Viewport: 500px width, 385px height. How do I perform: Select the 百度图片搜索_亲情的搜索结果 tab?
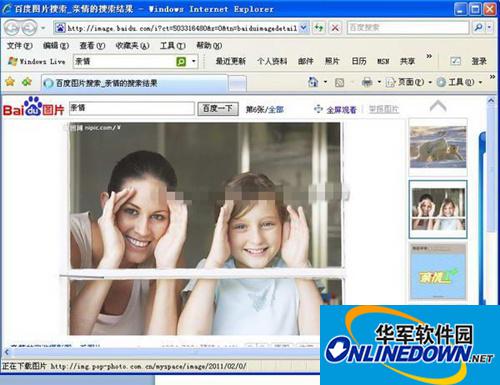click(x=135, y=83)
